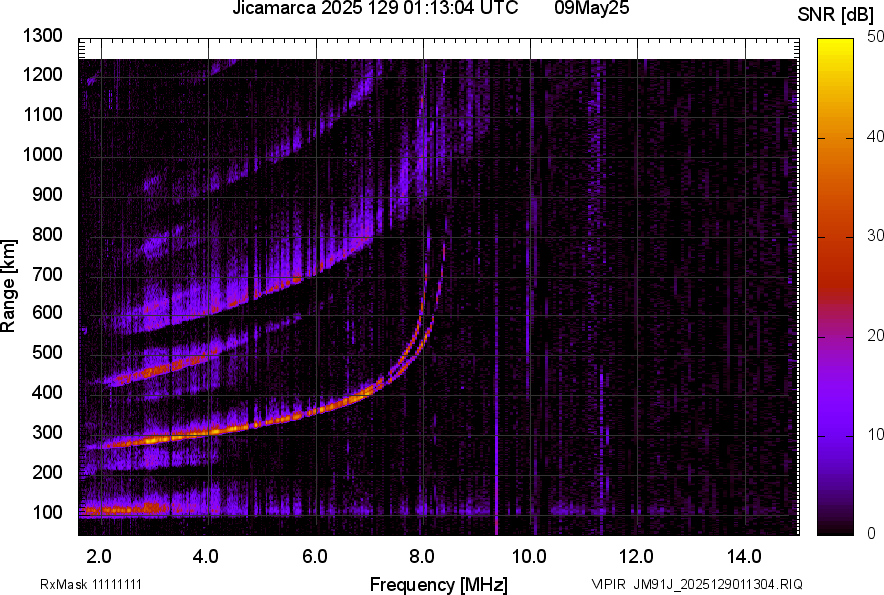Click range tick label 200

click(x=47, y=472)
